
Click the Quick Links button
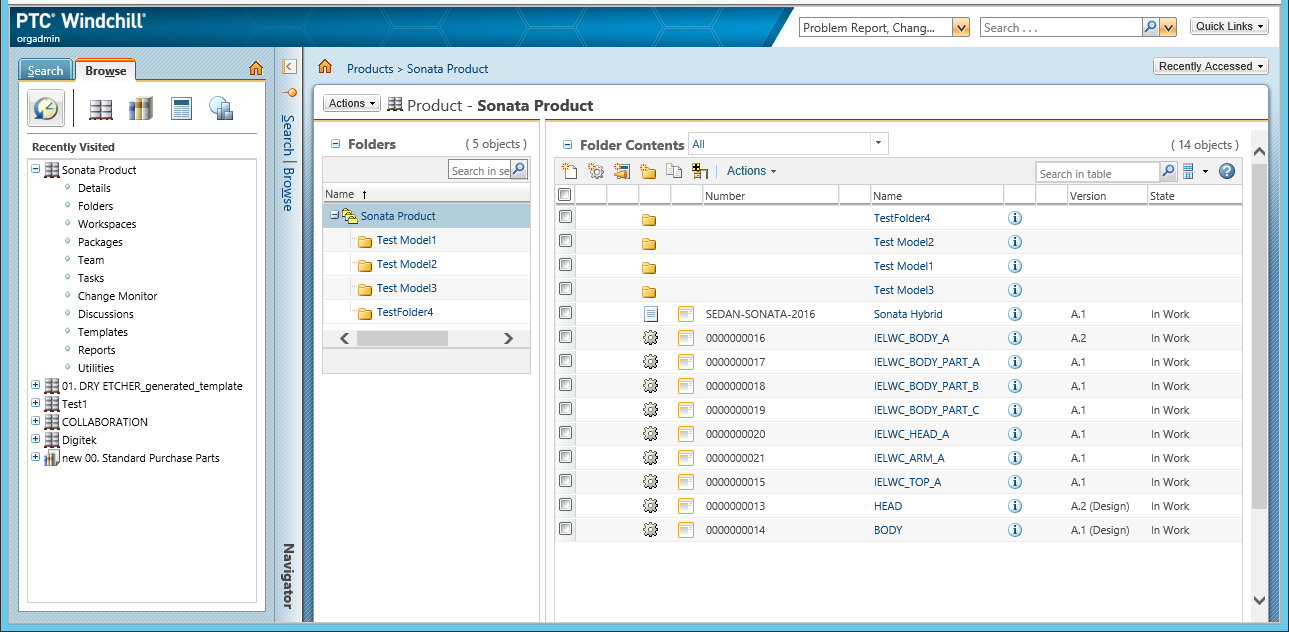[1230, 27]
